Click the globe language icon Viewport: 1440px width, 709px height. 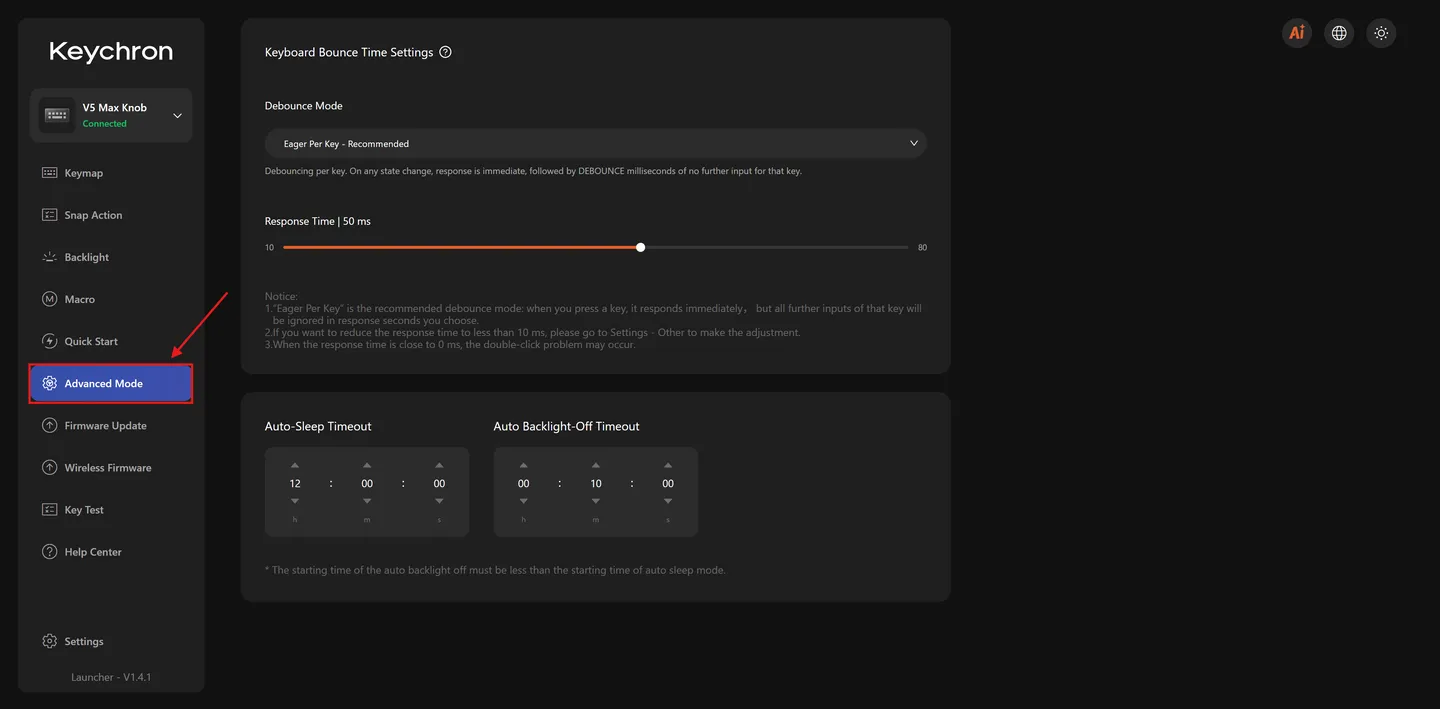pos(1339,33)
